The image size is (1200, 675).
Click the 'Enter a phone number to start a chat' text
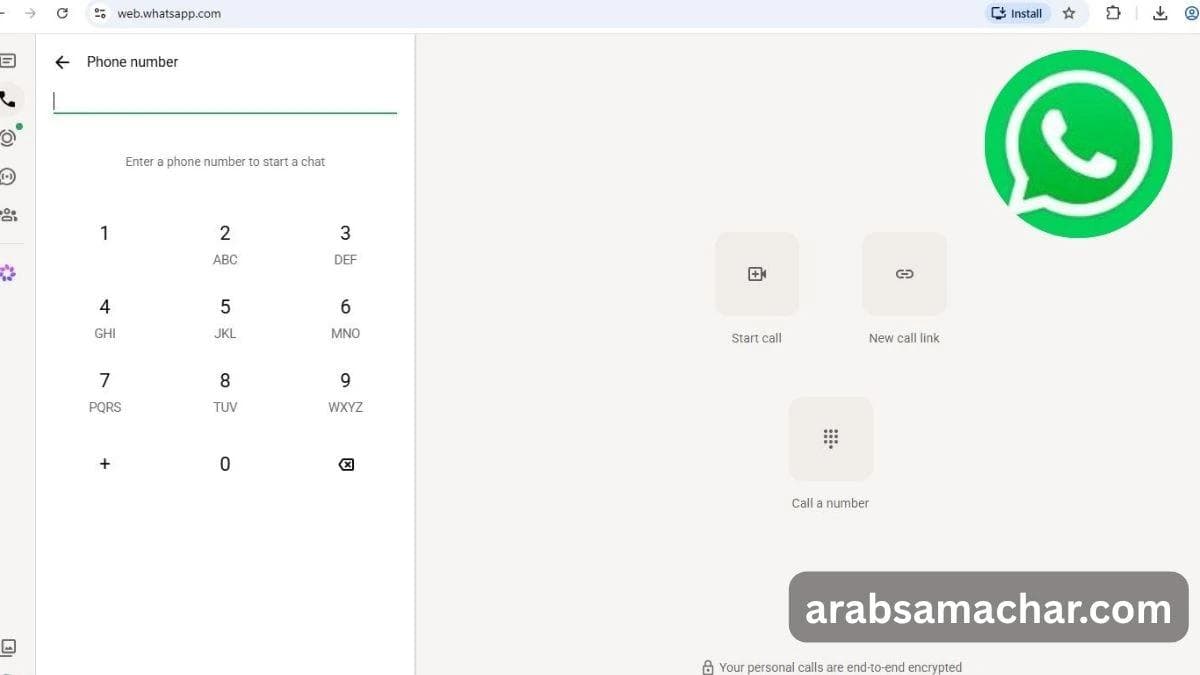(225, 161)
